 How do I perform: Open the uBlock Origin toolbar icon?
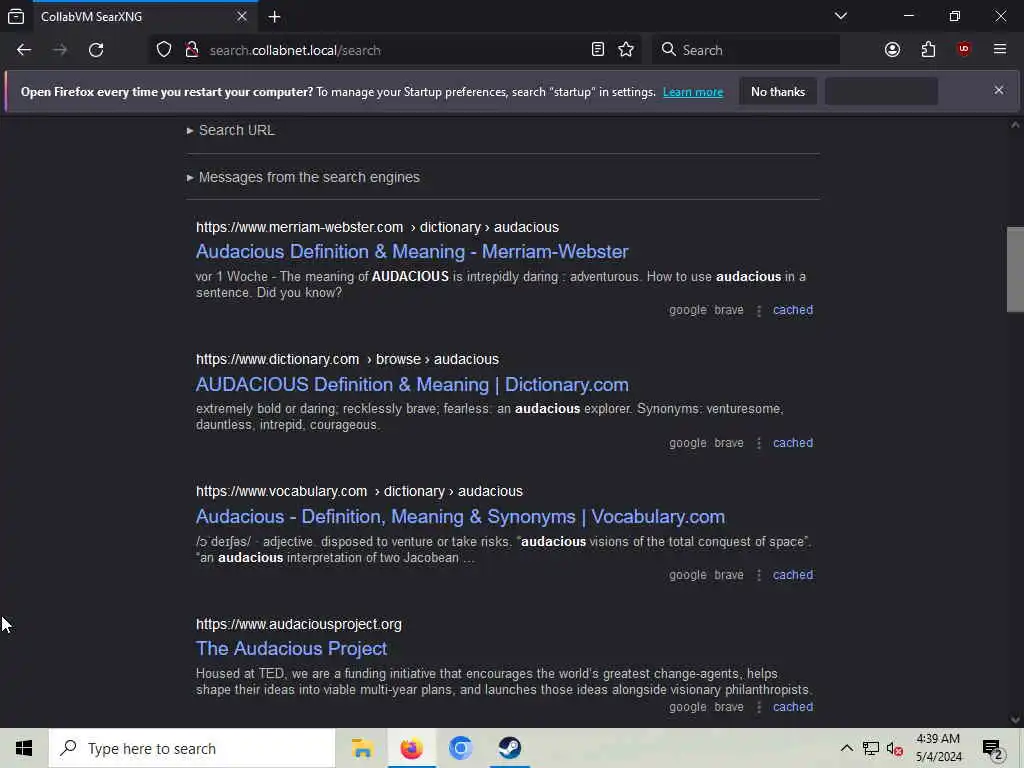coord(964,50)
